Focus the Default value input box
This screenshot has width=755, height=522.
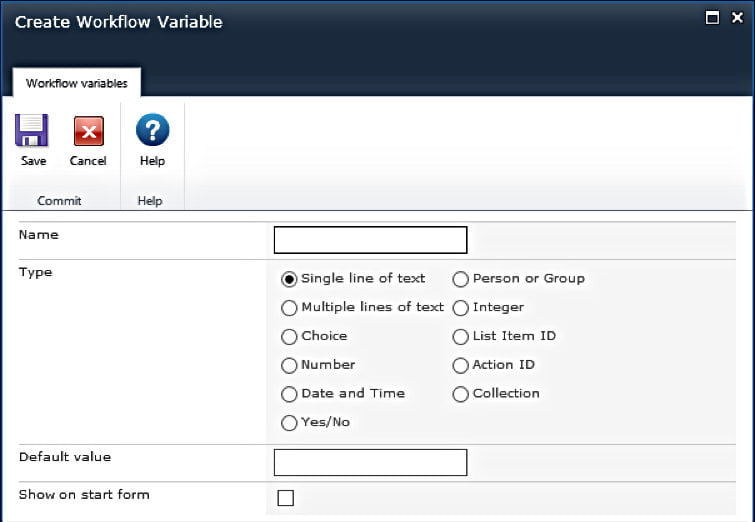tap(370, 462)
